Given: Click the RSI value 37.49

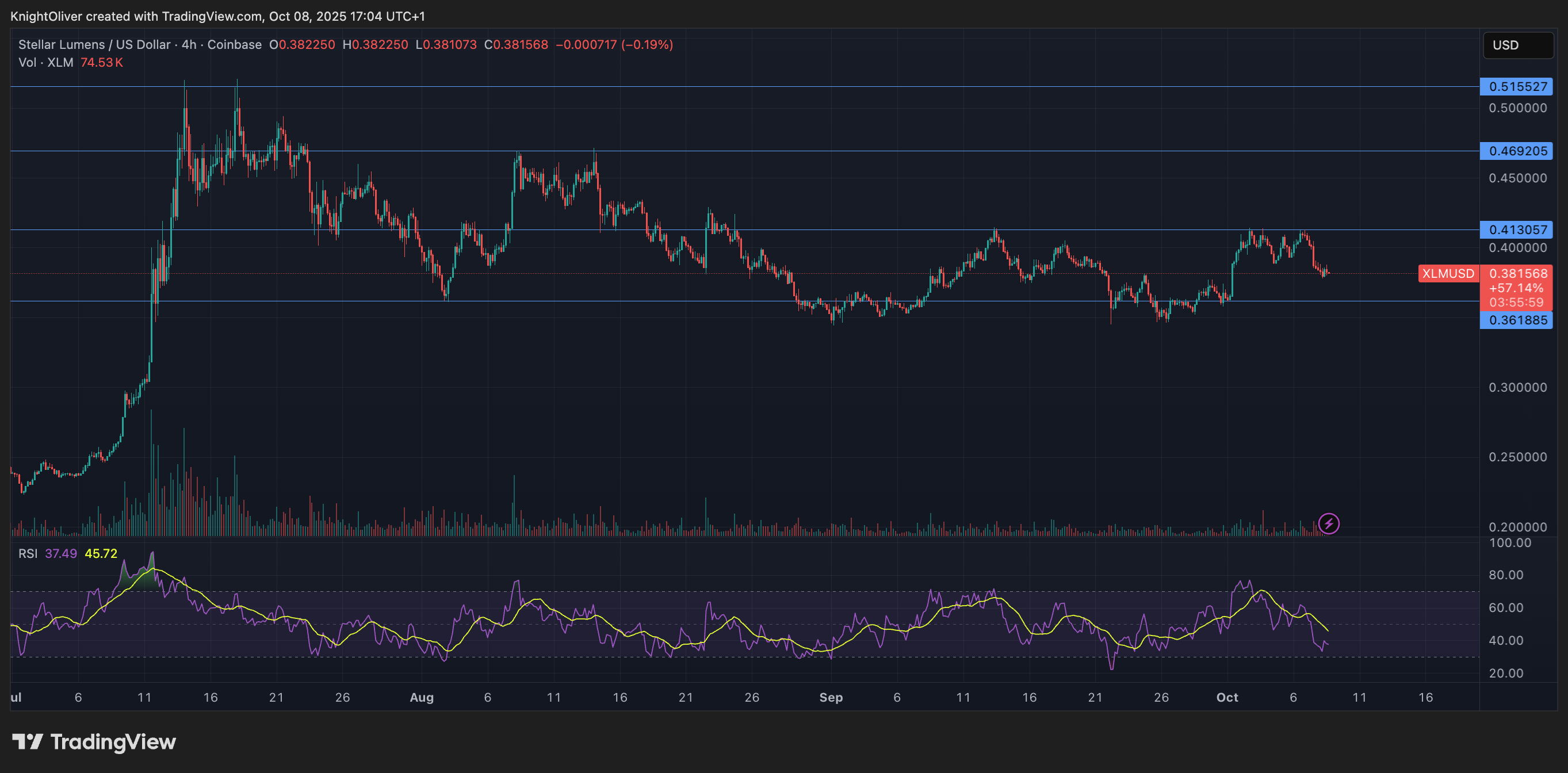Looking at the screenshot, I should [x=61, y=554].
